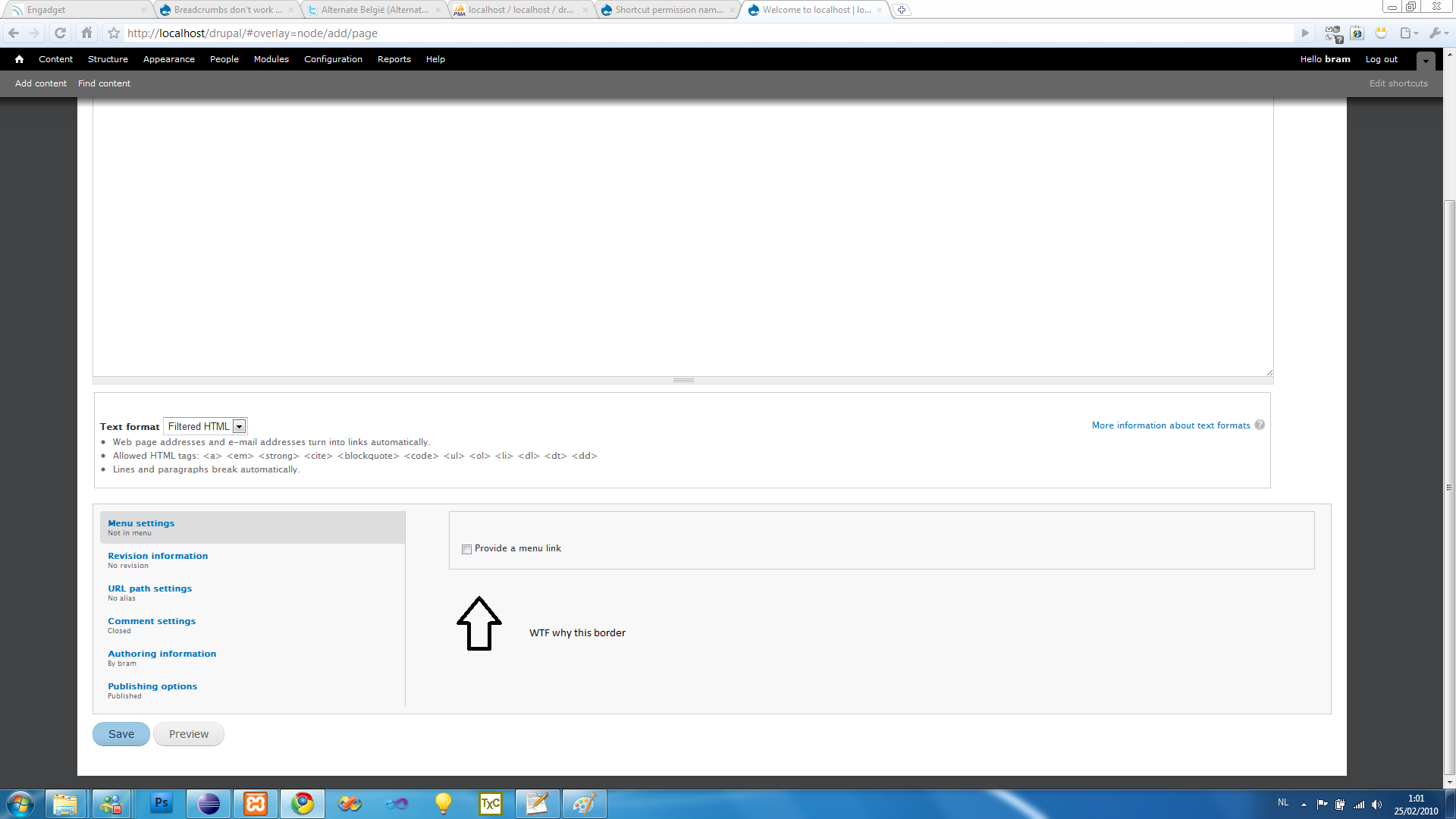1456x819 pixels.
Task: Check the Provide a menu link box
Action: click(x=466, y=549)
